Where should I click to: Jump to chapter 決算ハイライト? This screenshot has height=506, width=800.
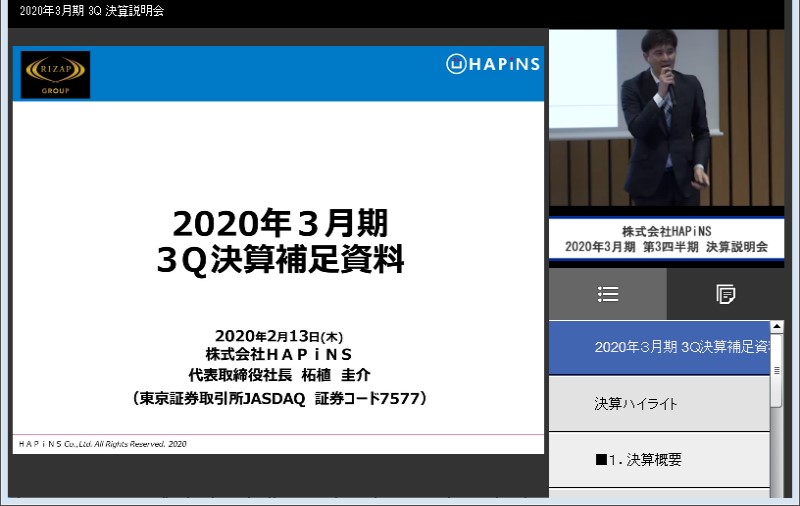[x=659, y=404]
